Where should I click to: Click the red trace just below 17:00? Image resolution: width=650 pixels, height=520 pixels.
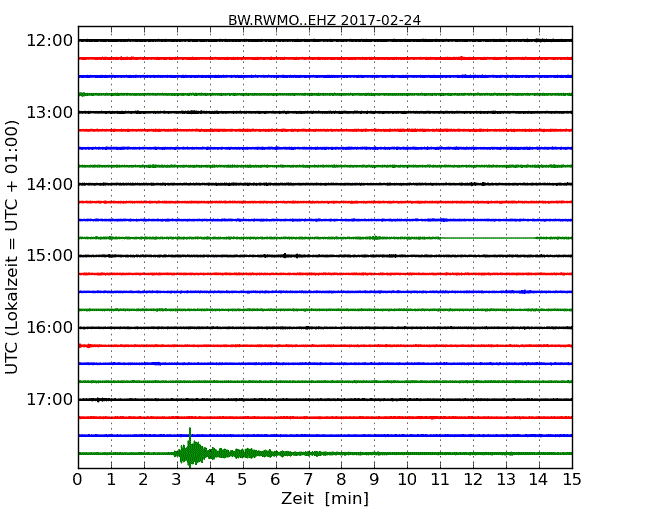[x=325, y=418]
